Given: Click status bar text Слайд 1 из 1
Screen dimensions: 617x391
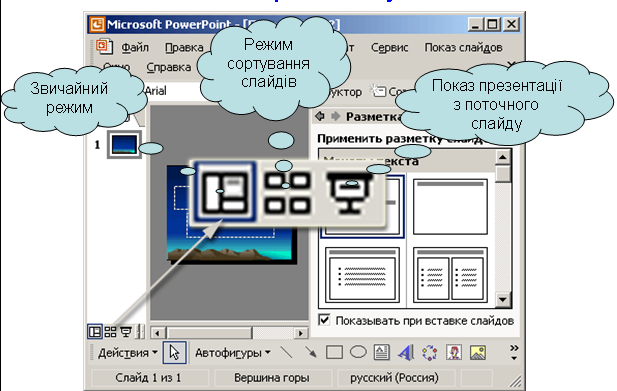Looking at the screenshot, I should [148, 378].
